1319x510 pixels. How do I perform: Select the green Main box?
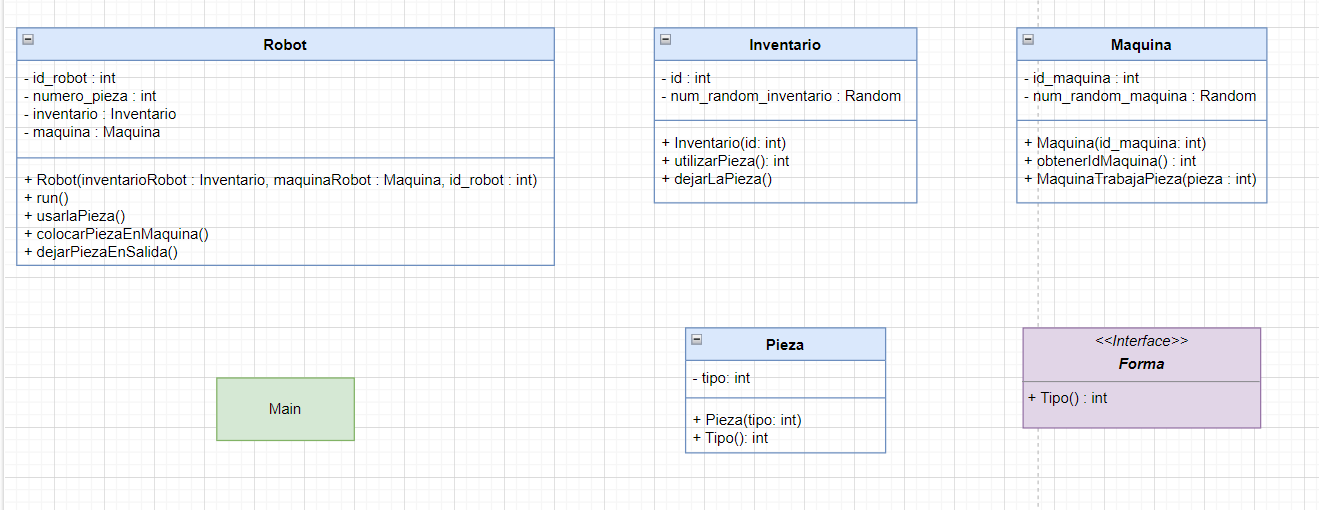(285, 409)
